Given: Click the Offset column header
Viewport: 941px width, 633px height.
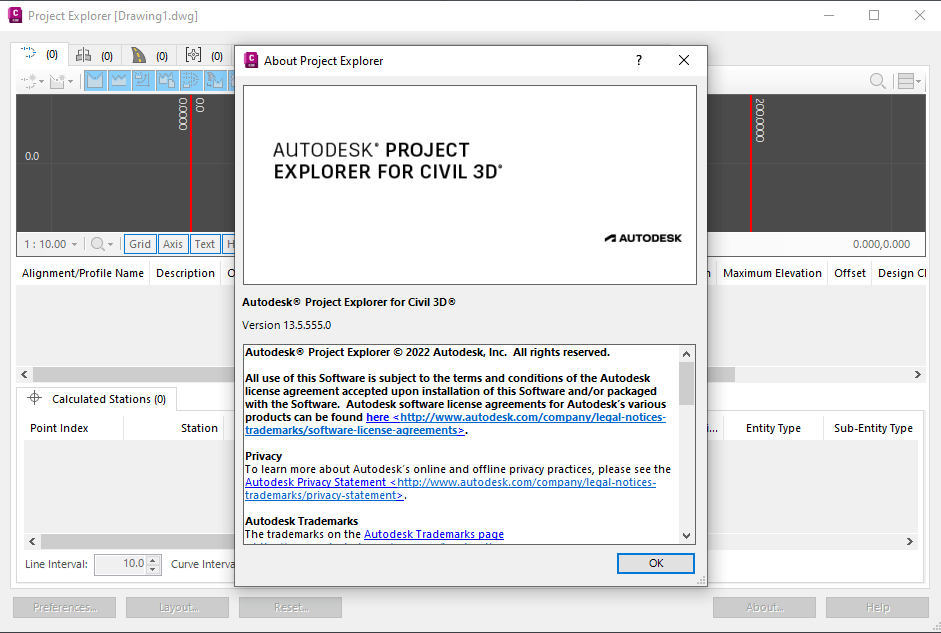Looking at the screenshot, I should click(x=850, y=273).
